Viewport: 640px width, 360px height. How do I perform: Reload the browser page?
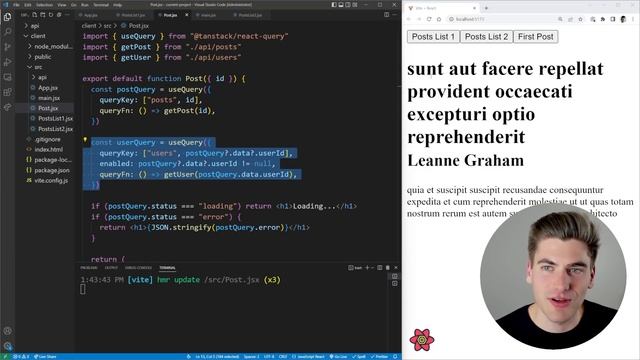point(429,19)
